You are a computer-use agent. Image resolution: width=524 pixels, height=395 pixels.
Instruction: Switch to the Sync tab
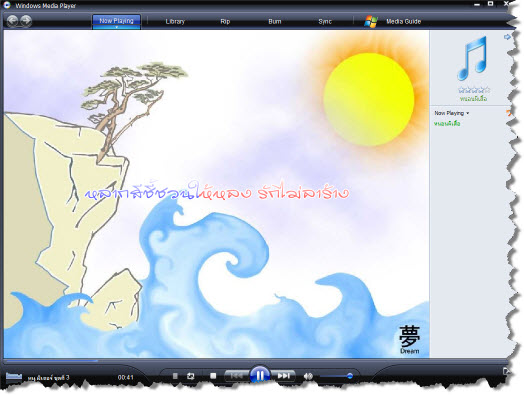(x=325, y=21)
